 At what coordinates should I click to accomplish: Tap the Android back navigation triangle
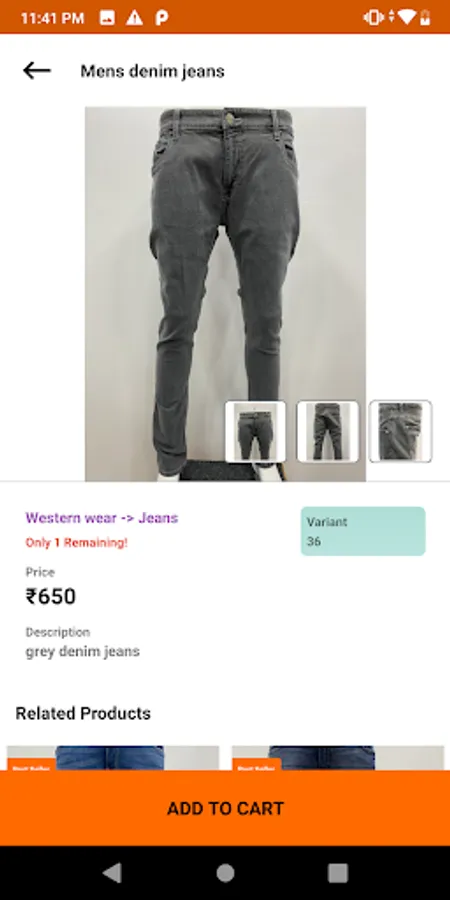click(x=112, y=873)
